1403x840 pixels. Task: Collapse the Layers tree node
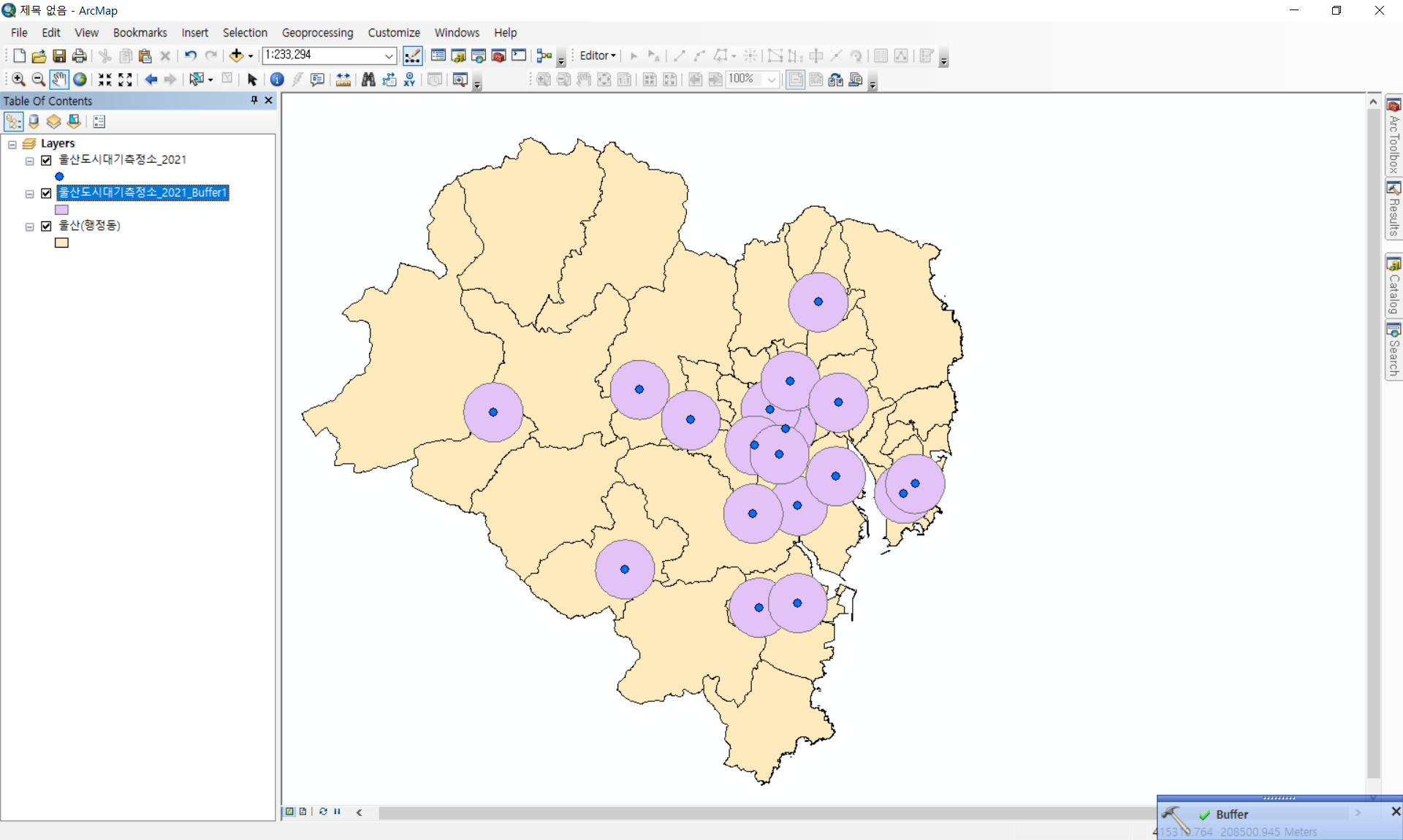[12, 144]
